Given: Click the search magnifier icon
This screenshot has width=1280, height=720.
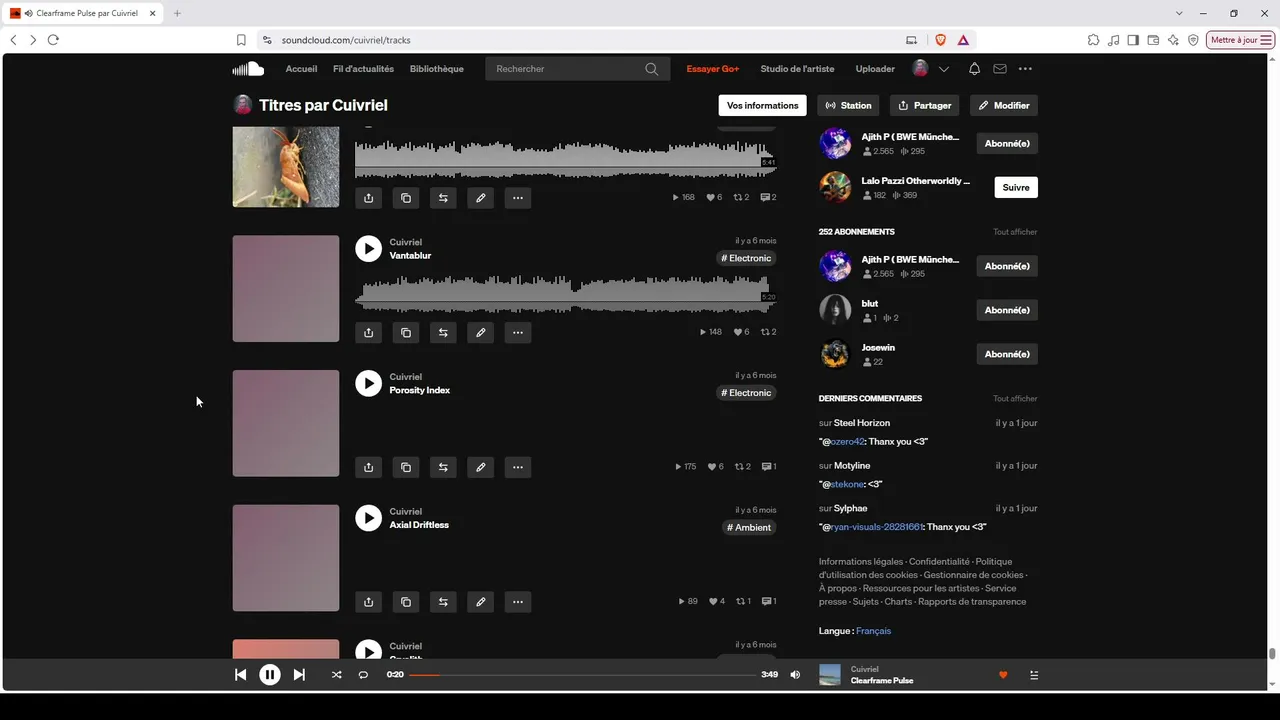Looking at the screenshot, I should [x=652, y=69].
